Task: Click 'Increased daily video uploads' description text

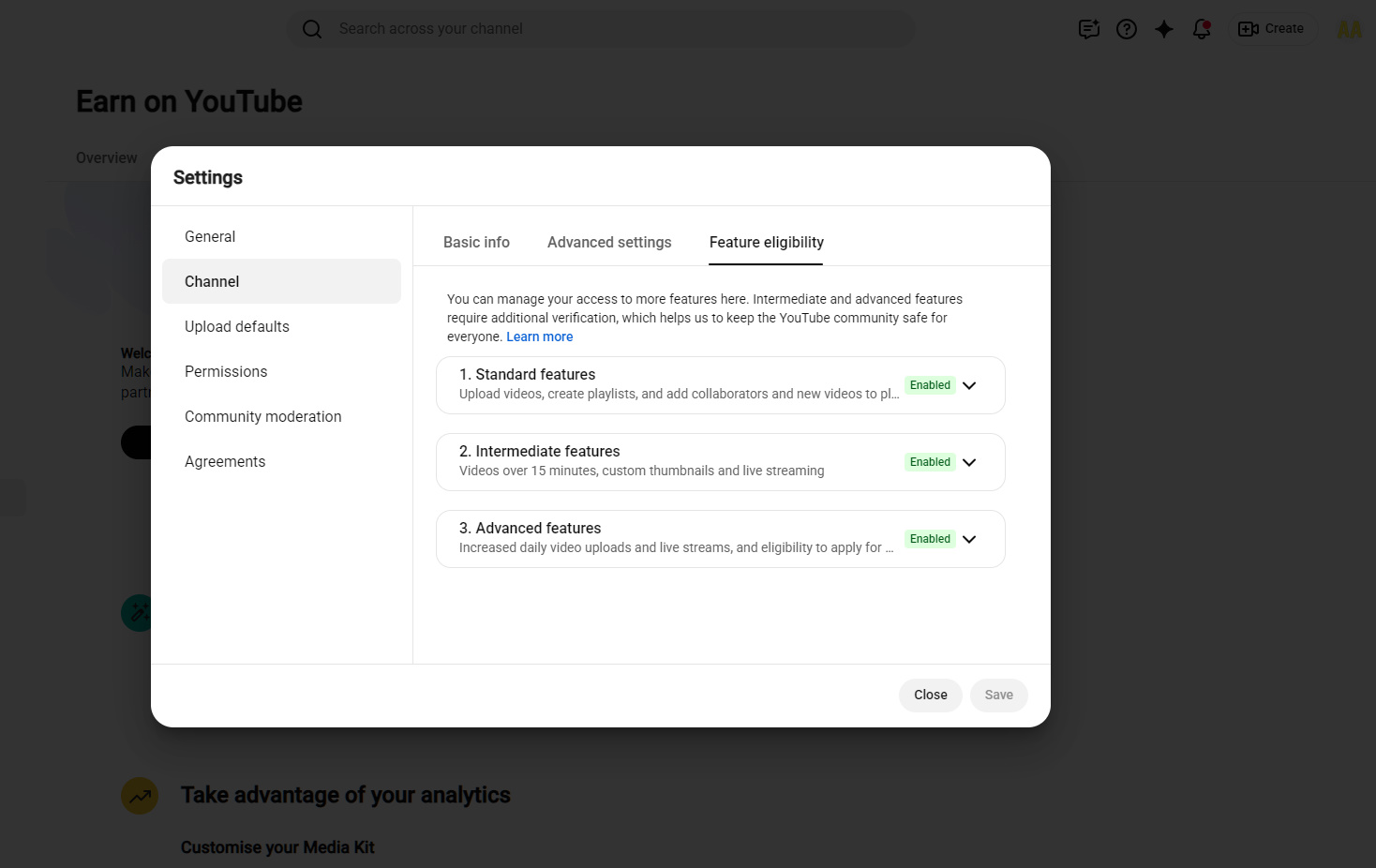Action: coord(677,547)
